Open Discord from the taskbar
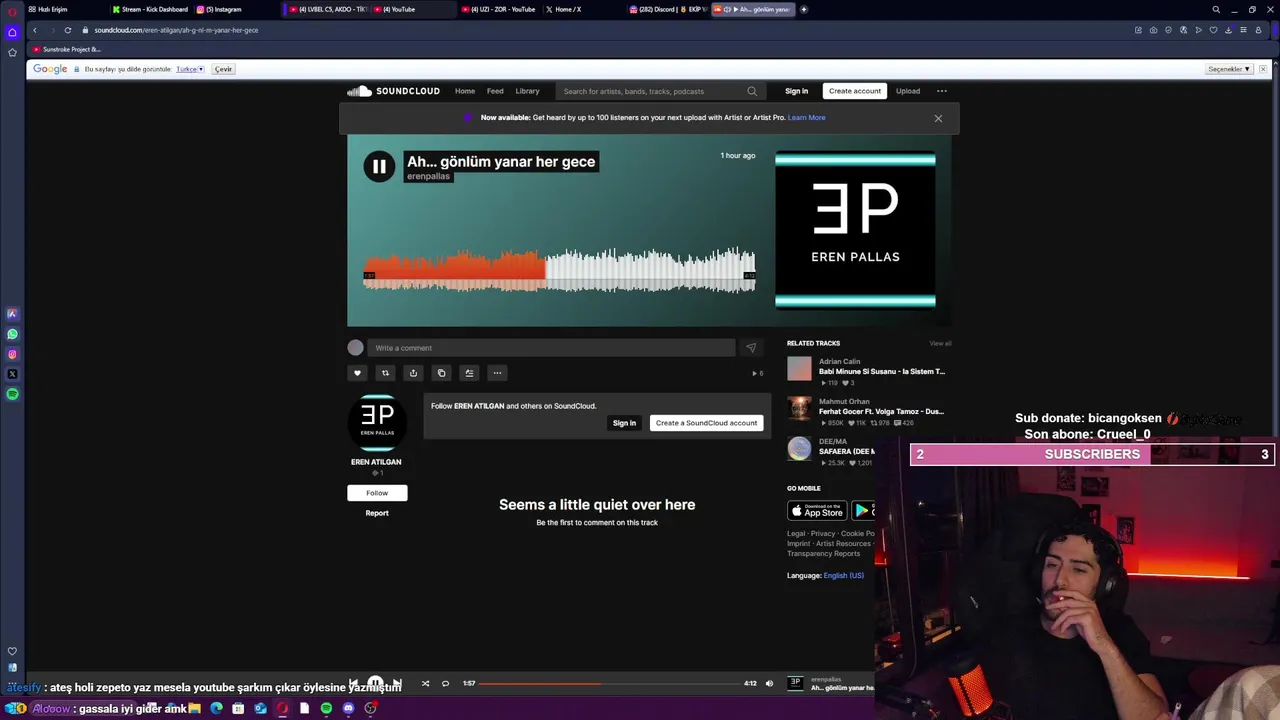Screen dimensions: 1280x720 pyautogui.click(x=348, y=708)
